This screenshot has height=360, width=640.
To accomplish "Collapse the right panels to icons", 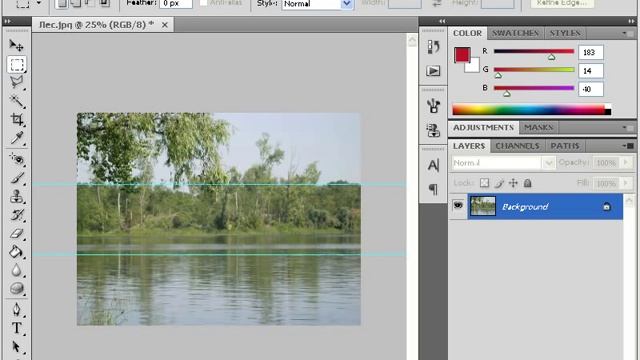I will 631,21.
